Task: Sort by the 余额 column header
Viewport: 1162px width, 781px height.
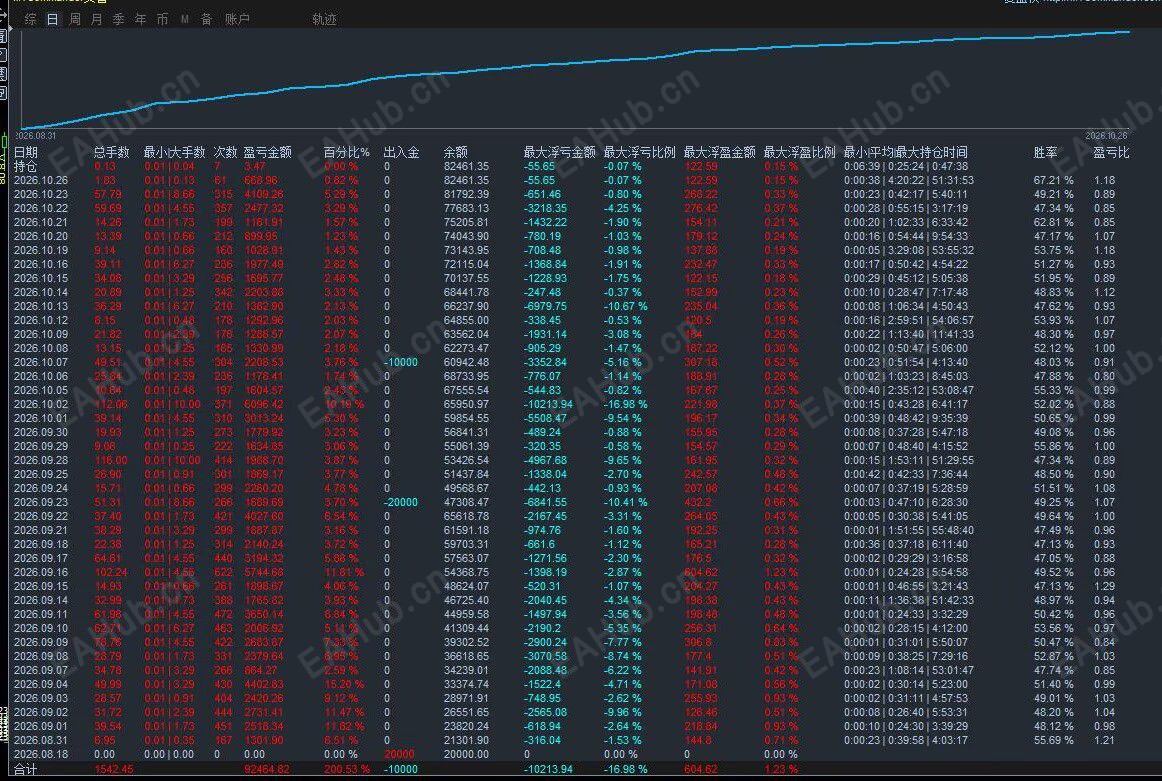Action: [x=456, y=152]
